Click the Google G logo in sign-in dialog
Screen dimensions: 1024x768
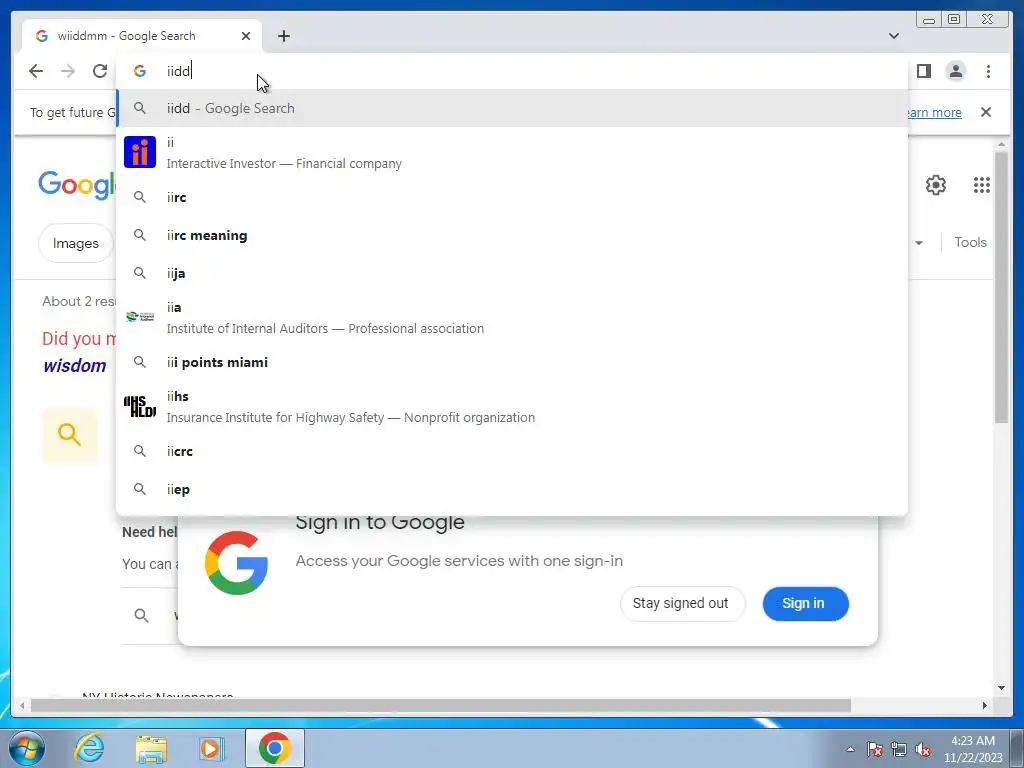(x=236, y=563)
